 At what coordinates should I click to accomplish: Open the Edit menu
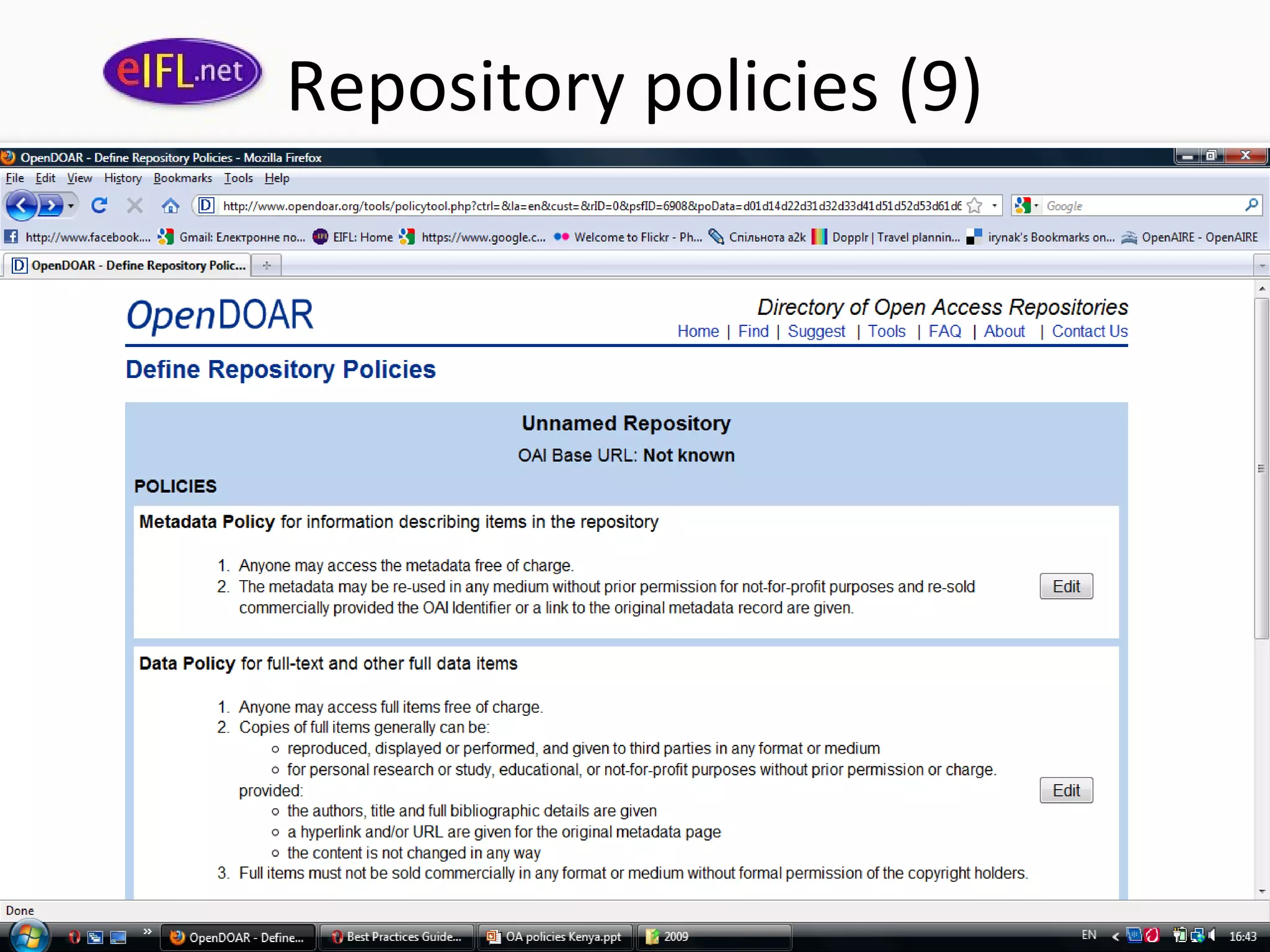pyautogui.click(x=45, y=178)
